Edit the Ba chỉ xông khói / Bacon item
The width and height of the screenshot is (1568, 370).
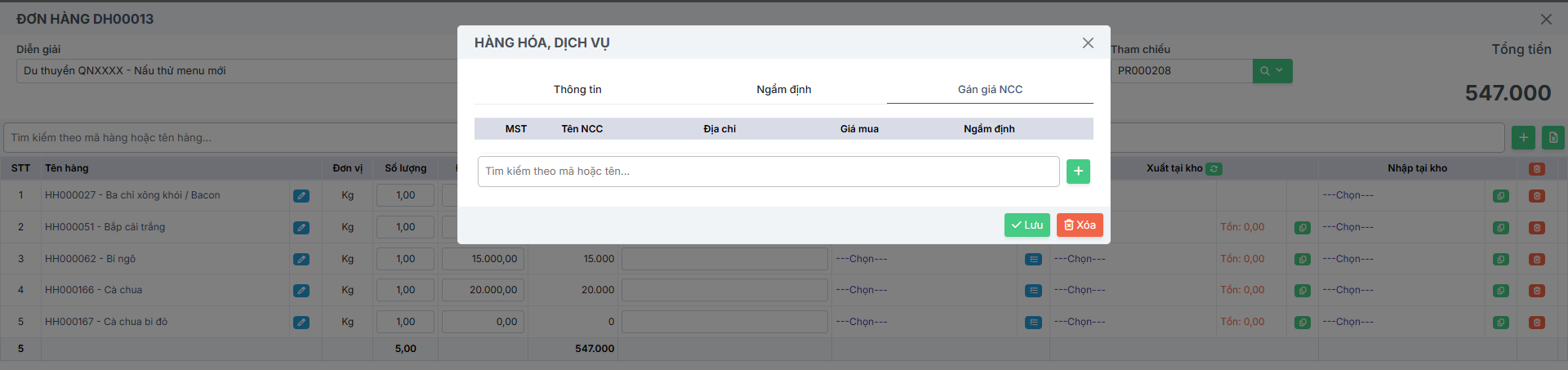pos(301,196)
